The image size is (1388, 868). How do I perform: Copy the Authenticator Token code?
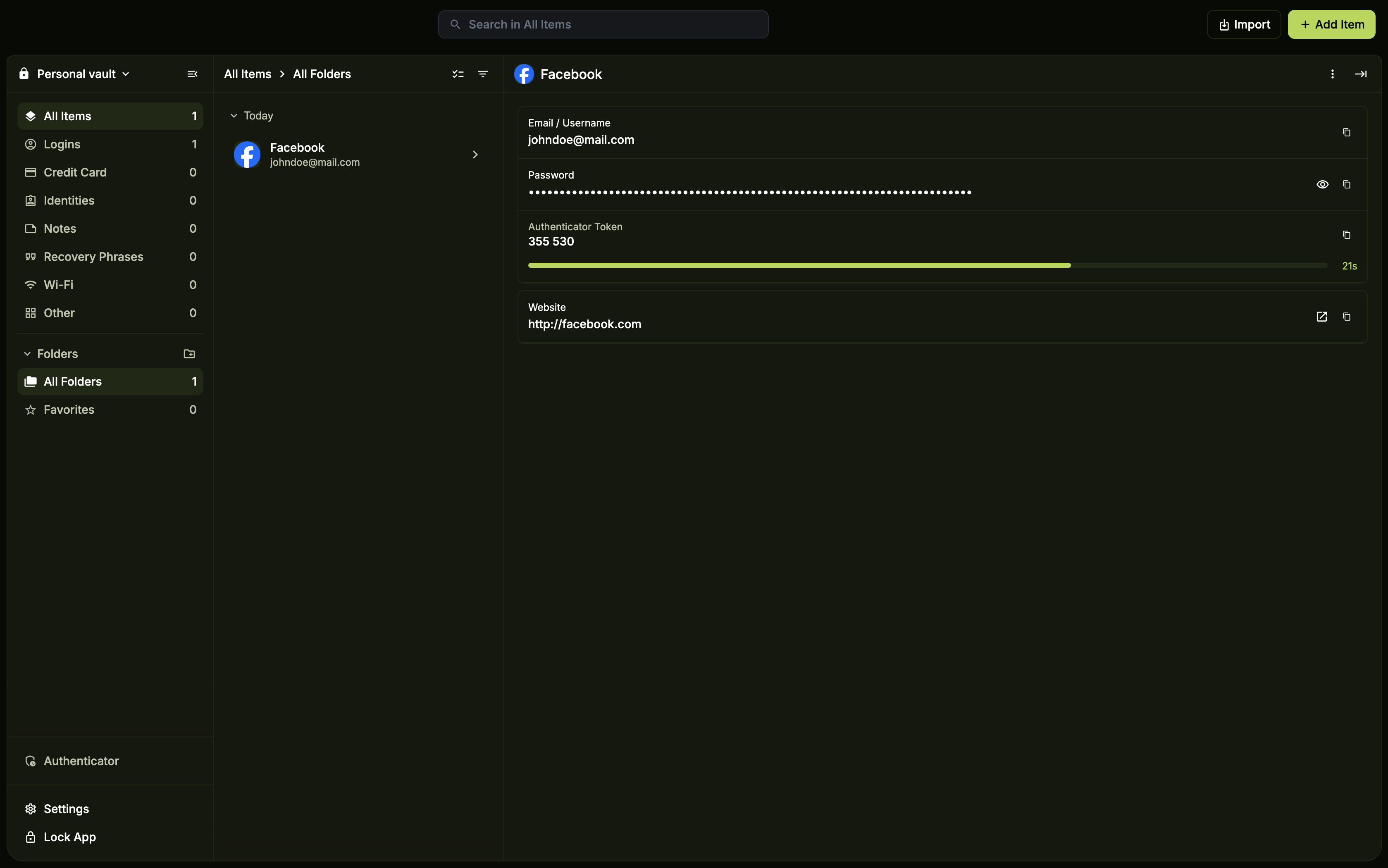[1347, 235]
